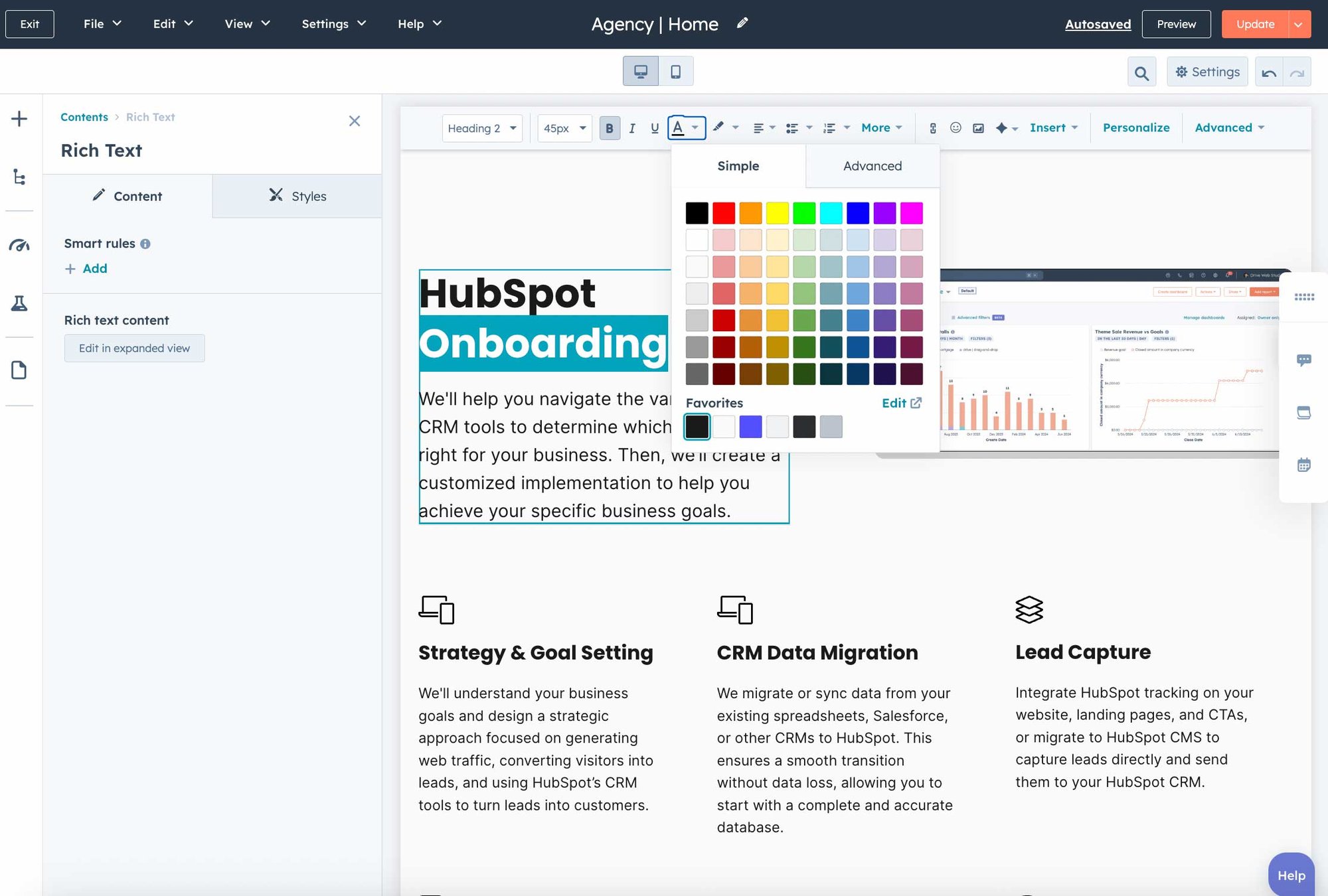Click the Contents breadcrumb link
1328x896 pixels.
click(x=84, y=117)
